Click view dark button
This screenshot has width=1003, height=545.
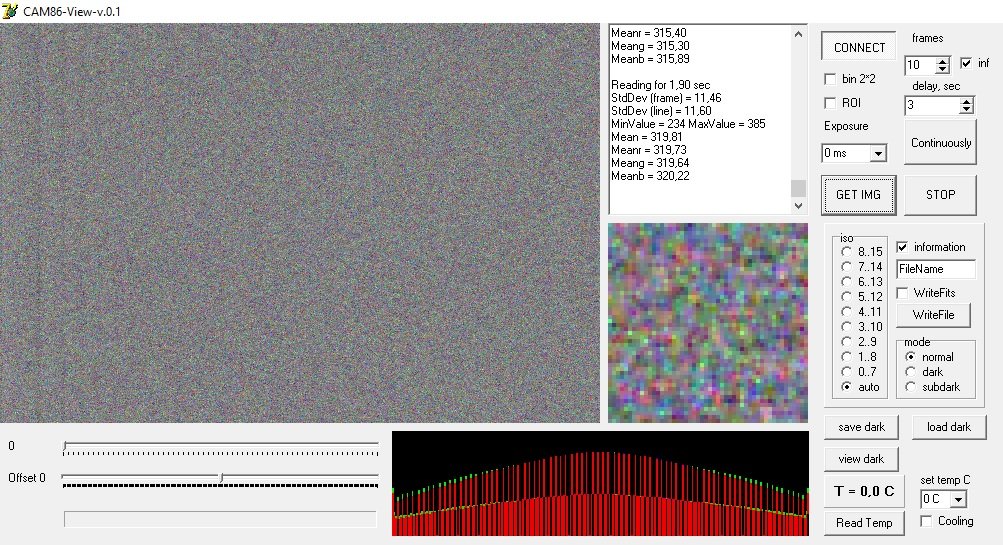tap(861, 459)
